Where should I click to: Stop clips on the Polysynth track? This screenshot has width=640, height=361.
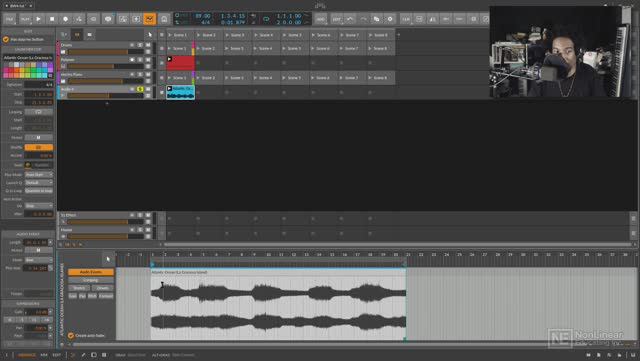(x=162, y=63)
